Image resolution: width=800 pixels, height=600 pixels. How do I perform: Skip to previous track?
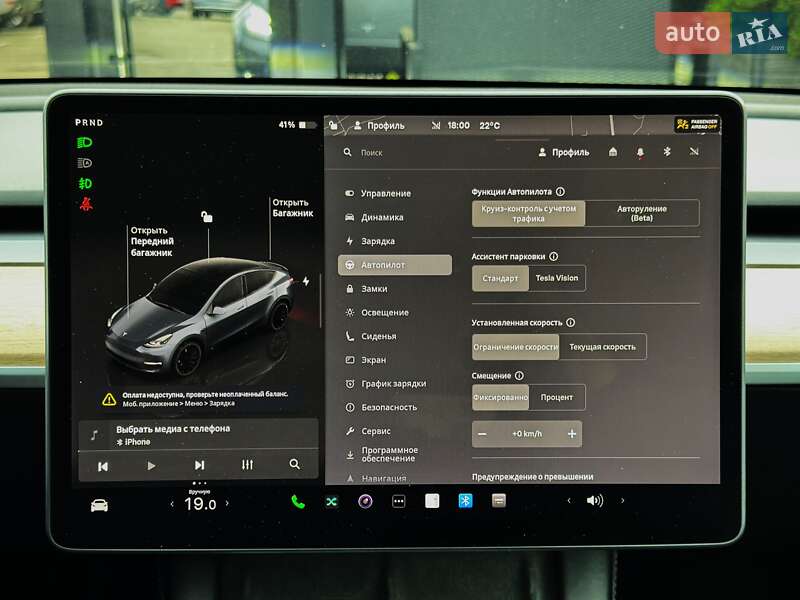tap(103, 466)
